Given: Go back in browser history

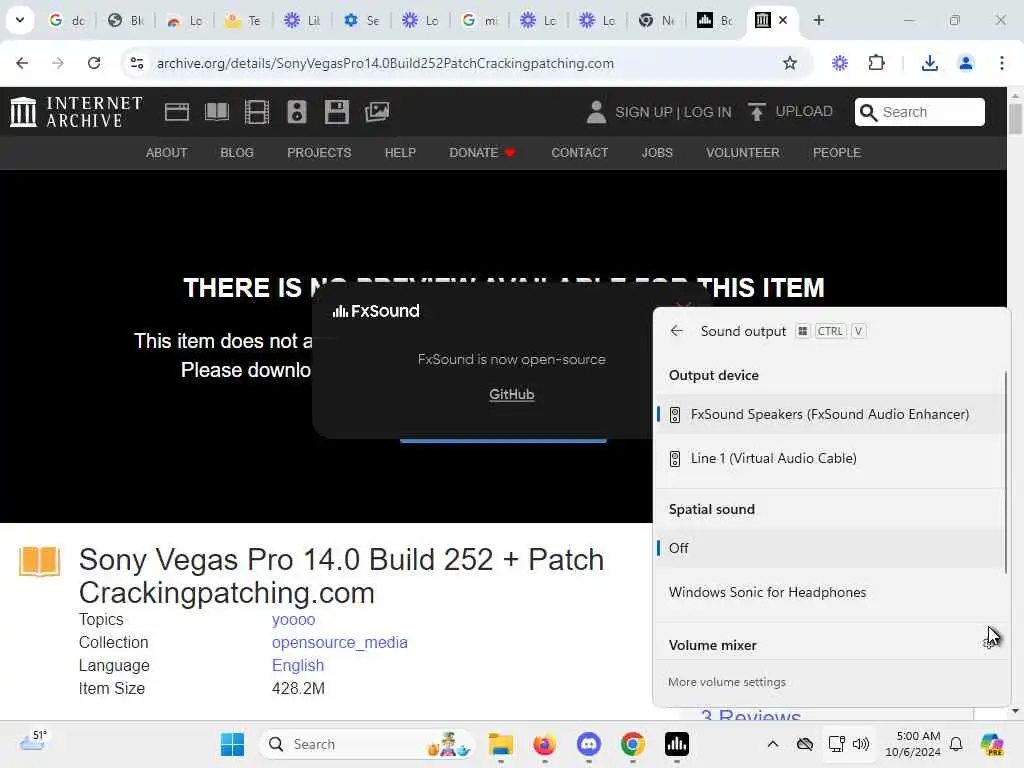Looking at the screenshot, I should point(22,63).
